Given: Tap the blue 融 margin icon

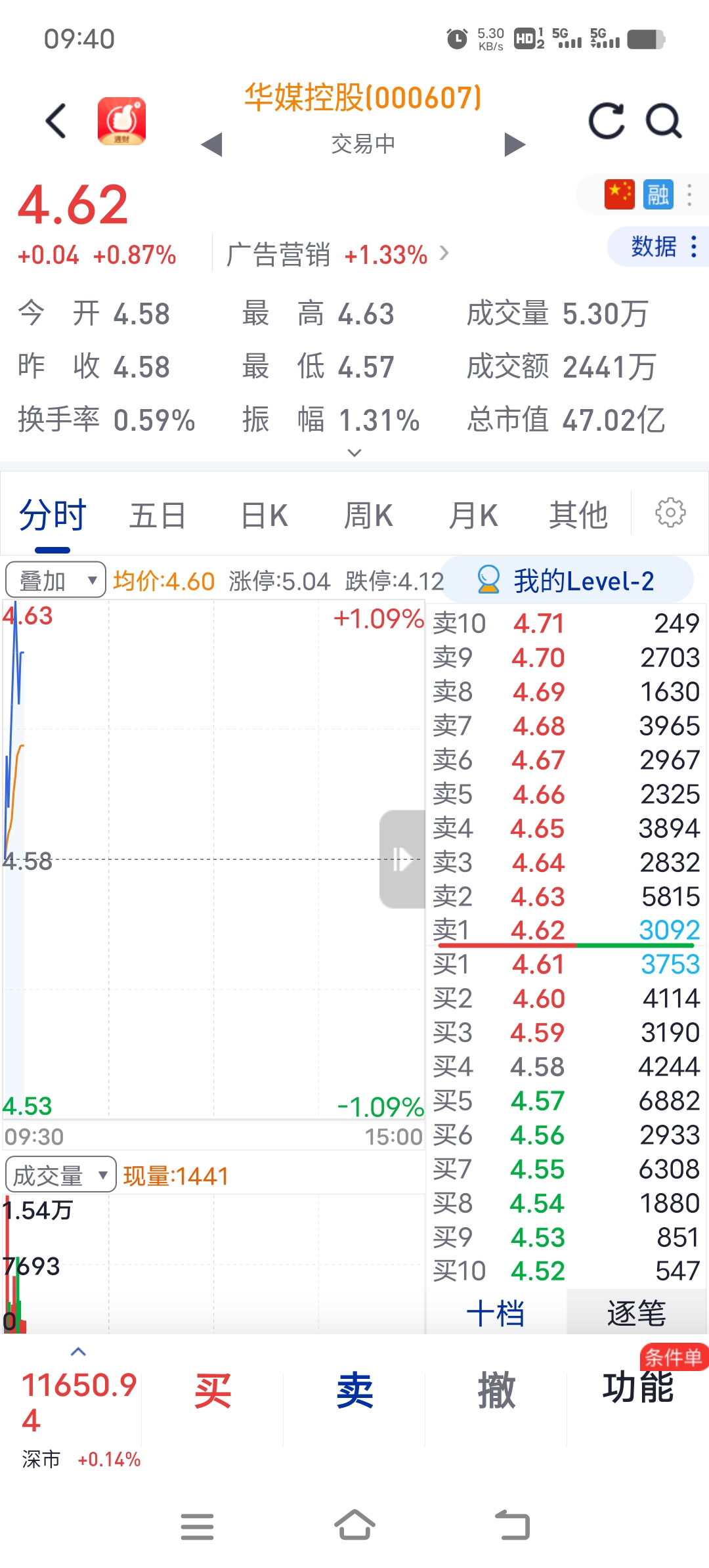Looking at the screenshot, I should [658, 194].
